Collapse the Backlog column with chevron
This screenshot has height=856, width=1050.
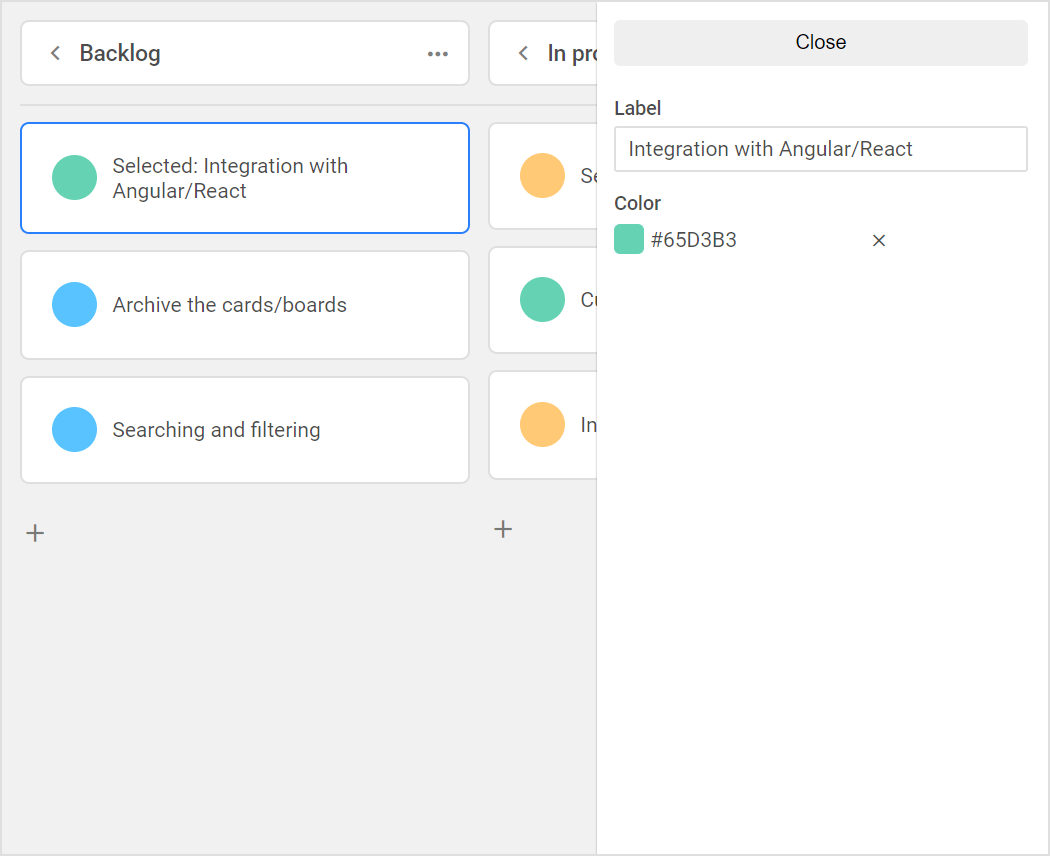tap(56, 53)
